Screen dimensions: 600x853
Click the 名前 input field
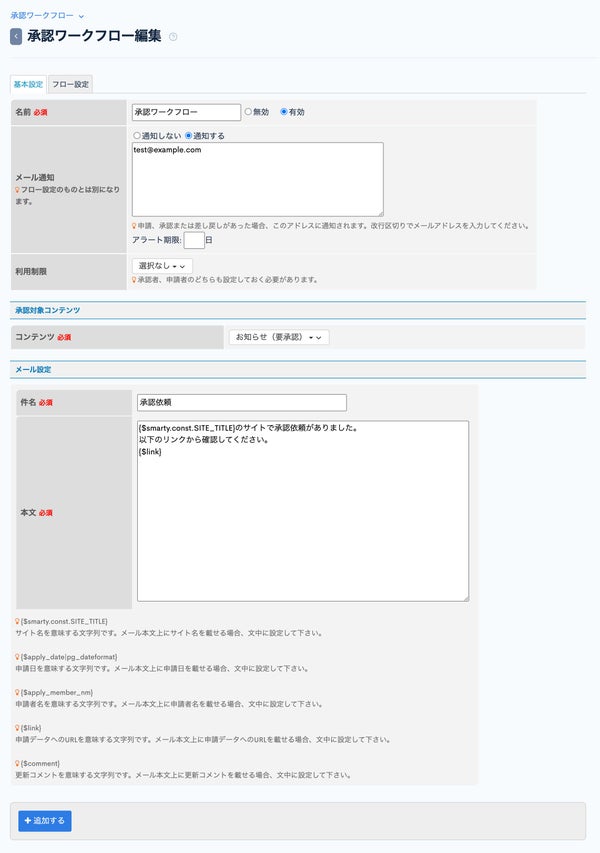[x=186, y=112]
